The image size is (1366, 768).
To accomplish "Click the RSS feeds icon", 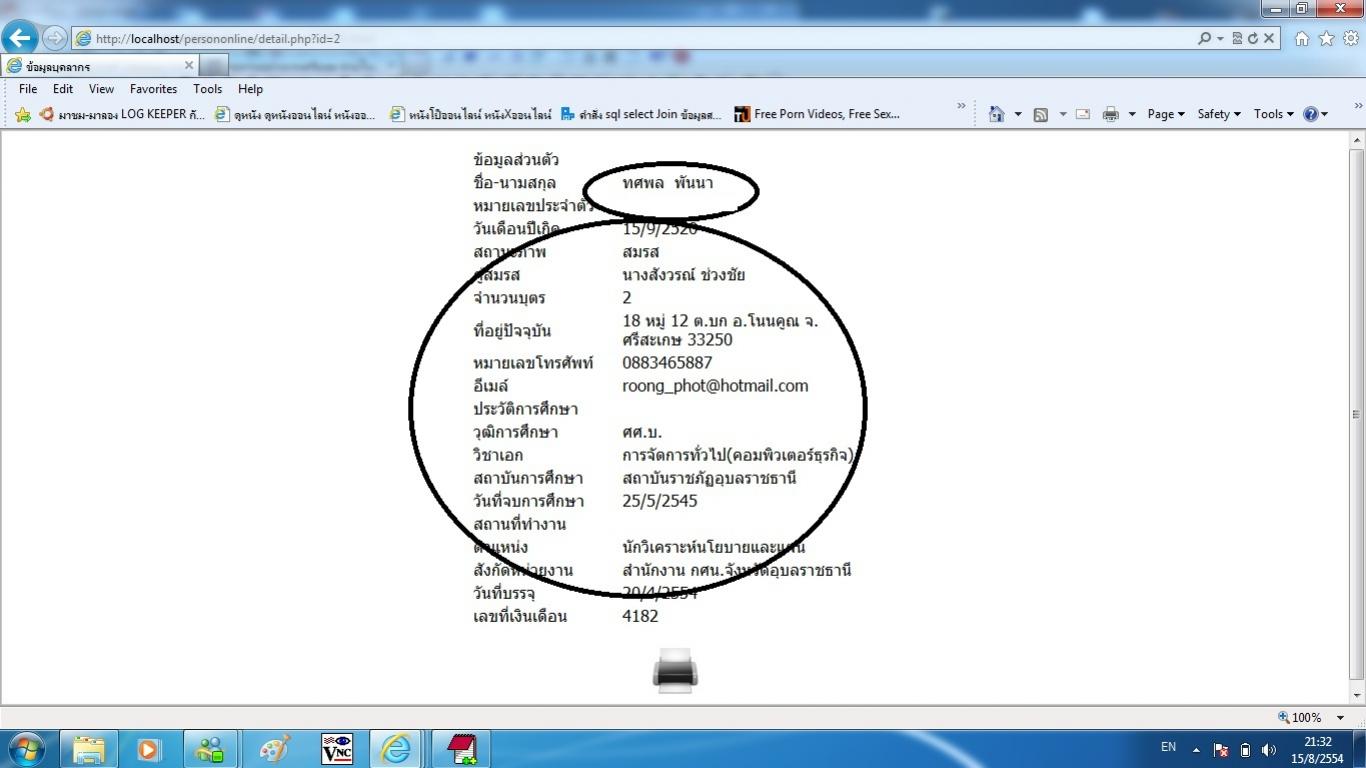I will coord(1041,114).
